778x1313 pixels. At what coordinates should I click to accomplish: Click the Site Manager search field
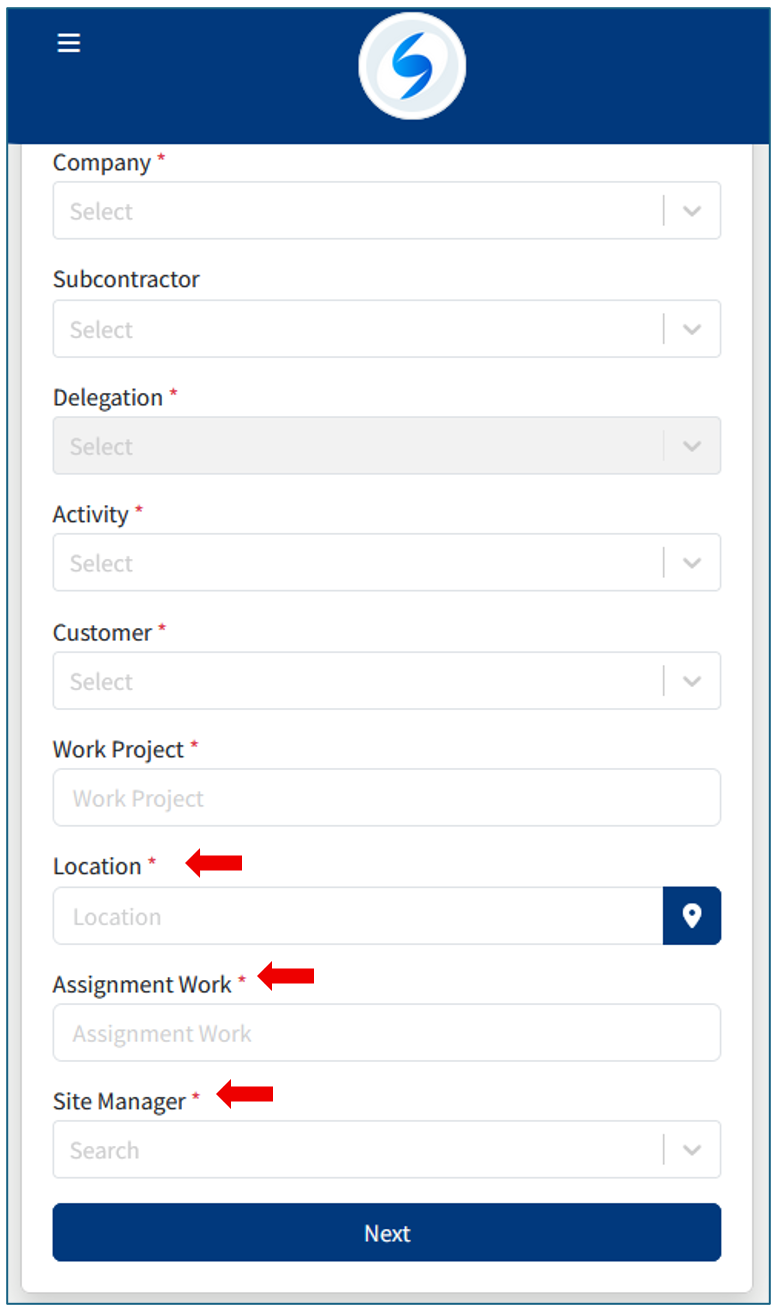(355, 1150)
